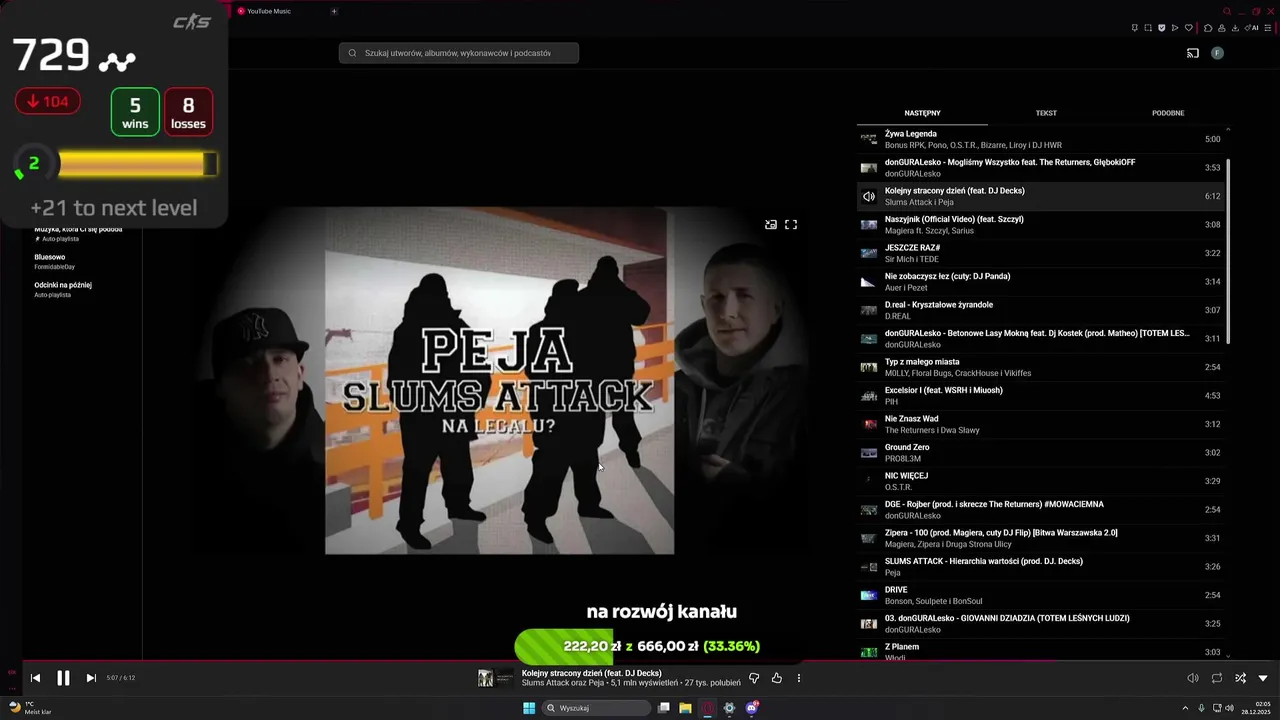Play Nie Znasz Wad in the queue
This screenshot has width=1280, height=720.
coord(1040,424)
